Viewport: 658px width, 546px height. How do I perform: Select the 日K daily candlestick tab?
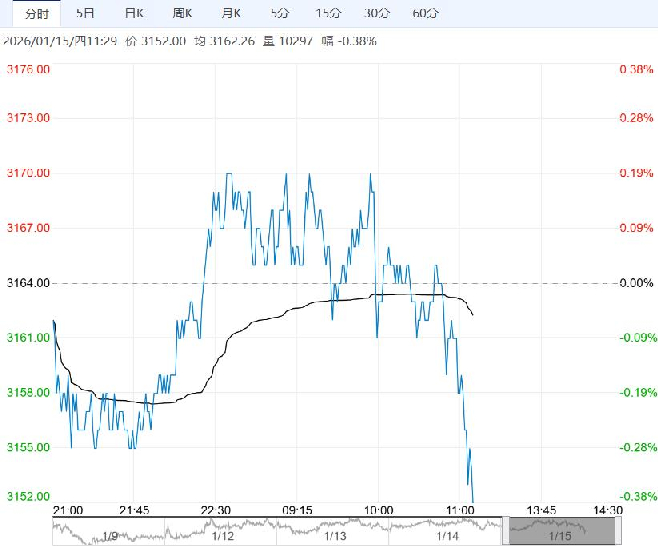click(x=134, y=13)
